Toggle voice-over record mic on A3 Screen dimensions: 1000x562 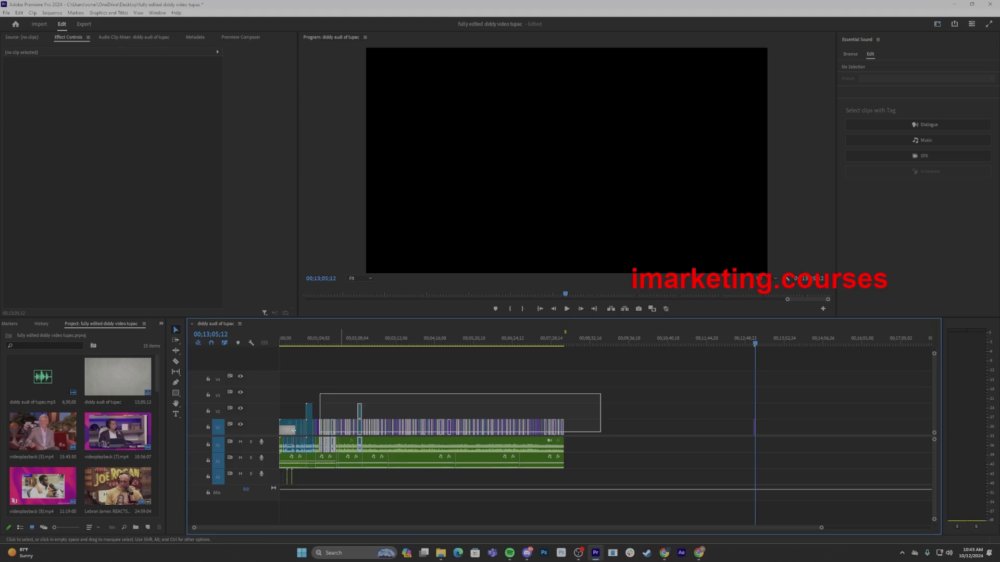pos(261,473)
